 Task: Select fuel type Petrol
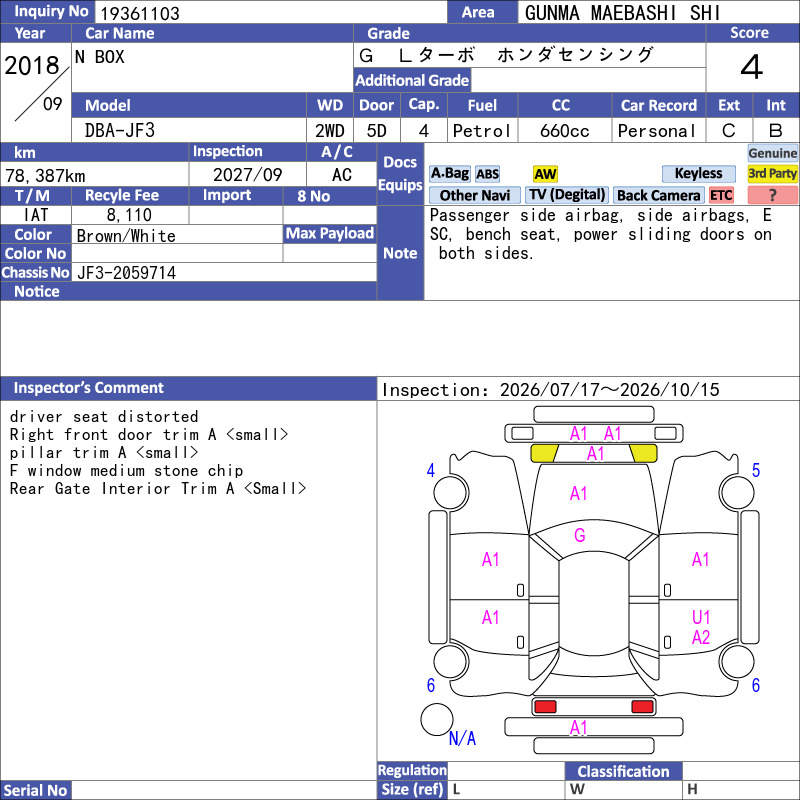(x=482, y=131)
